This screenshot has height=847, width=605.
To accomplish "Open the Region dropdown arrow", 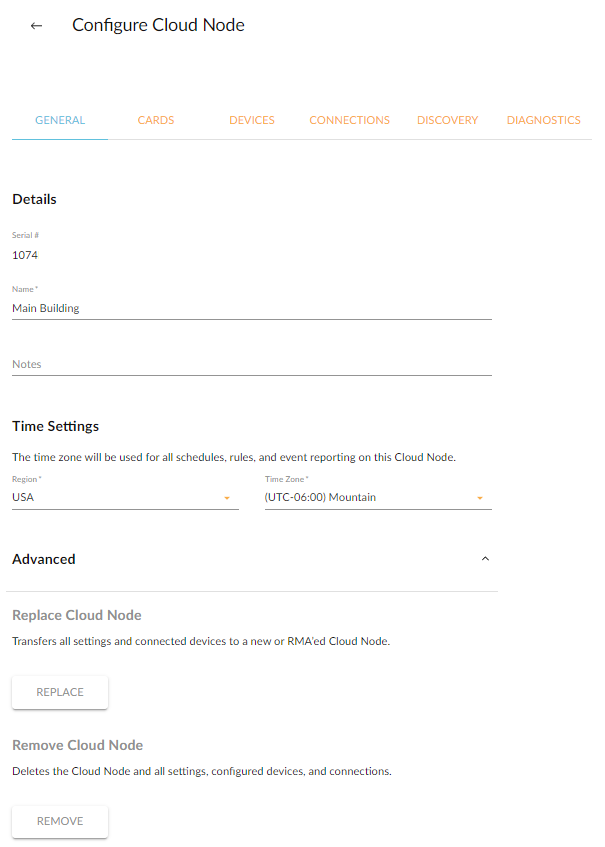I will pyautogui.click(x=226, y=497).
